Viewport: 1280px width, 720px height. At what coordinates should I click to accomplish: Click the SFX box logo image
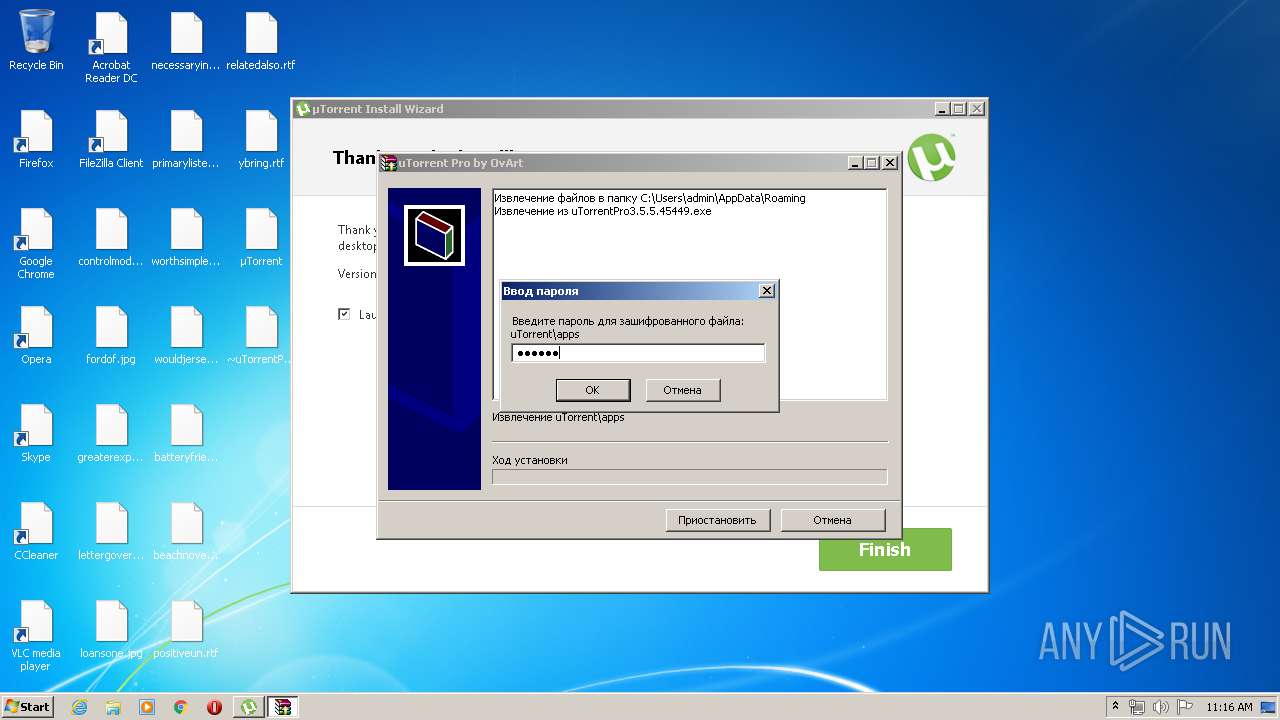coord(434,236)
